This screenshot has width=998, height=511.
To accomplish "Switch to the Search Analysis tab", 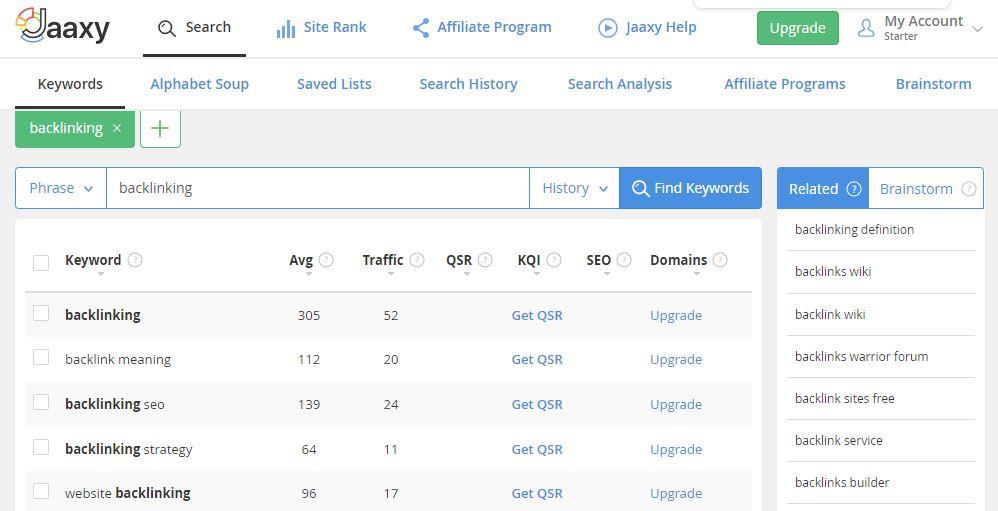I will [620, 84].
